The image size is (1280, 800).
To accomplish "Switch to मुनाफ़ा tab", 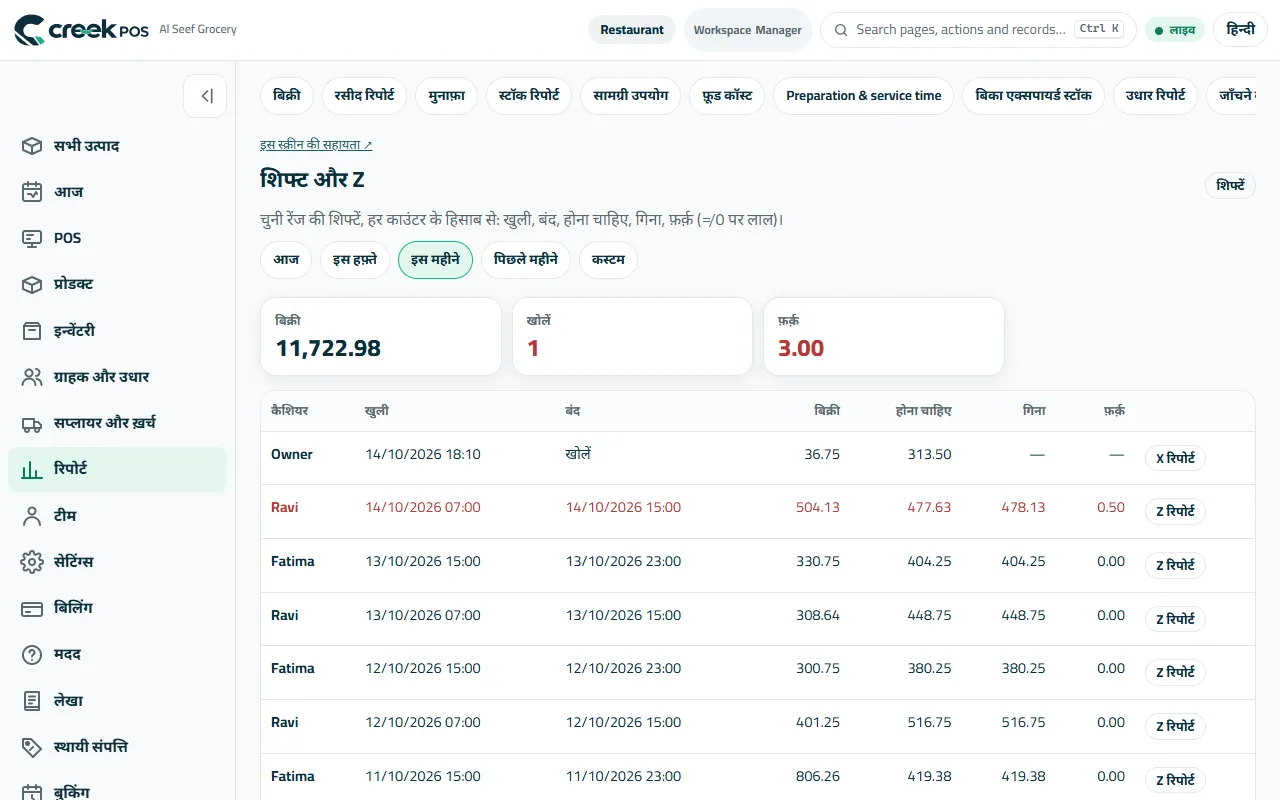I will pyautogui.click(x=446, y=96).
